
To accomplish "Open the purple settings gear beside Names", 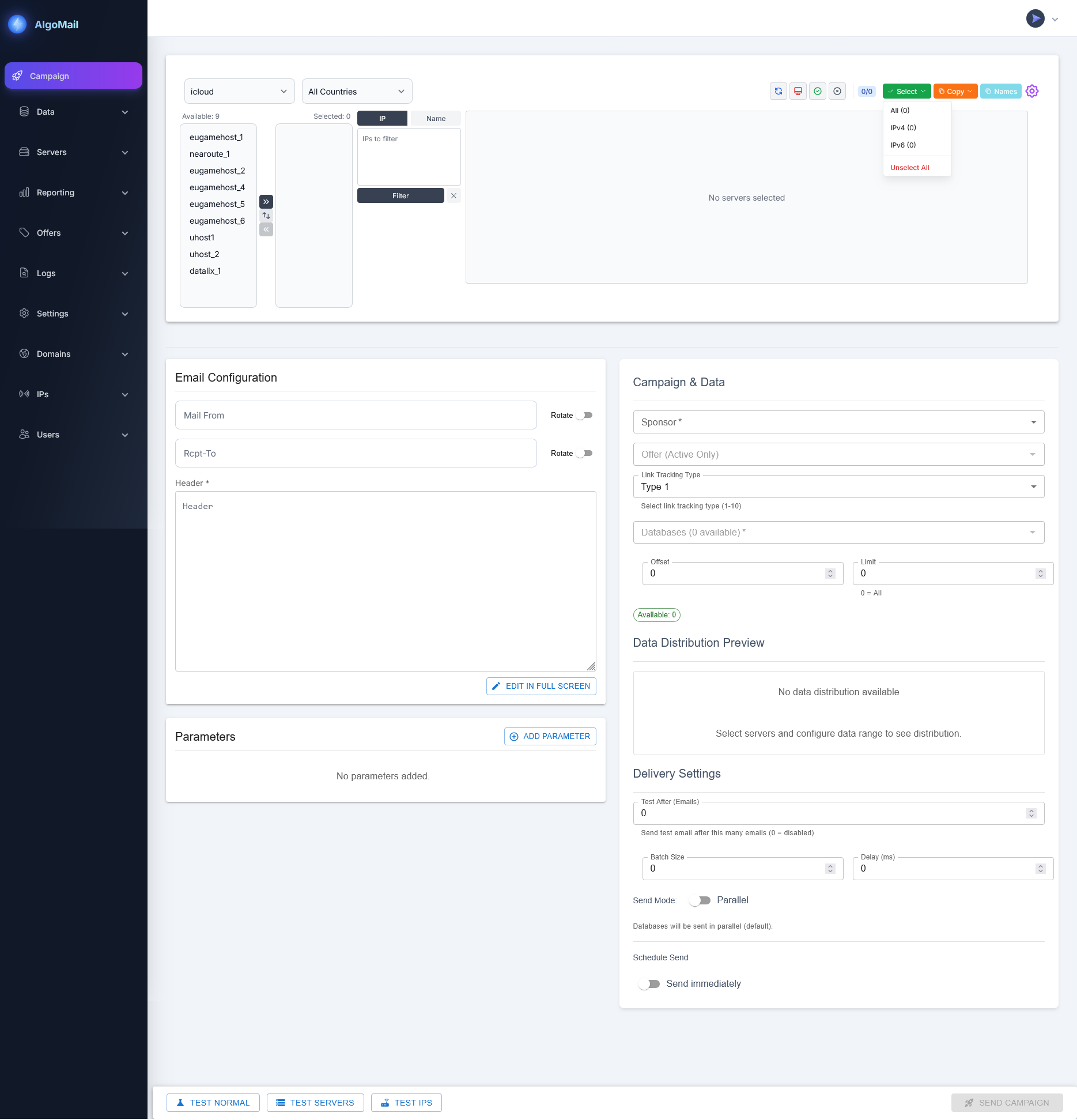I will 1031,91.
